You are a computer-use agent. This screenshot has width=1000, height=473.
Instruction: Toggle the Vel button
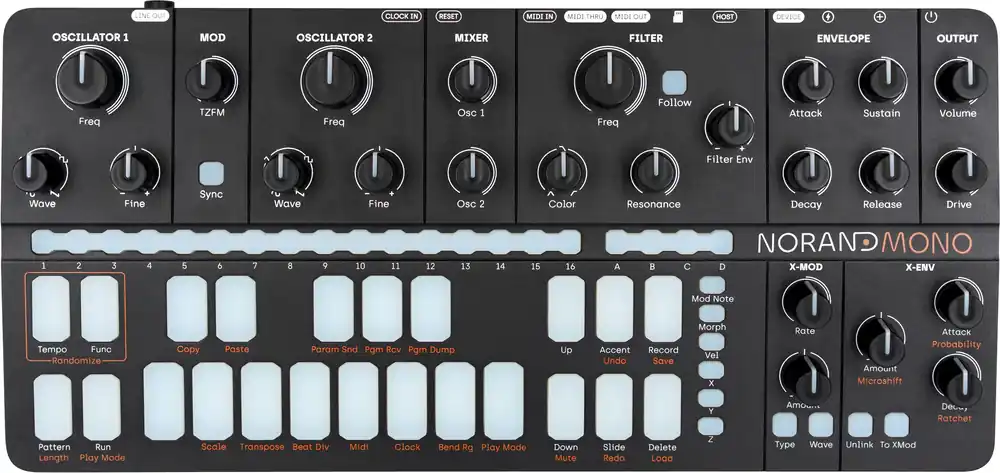point(712,342)
